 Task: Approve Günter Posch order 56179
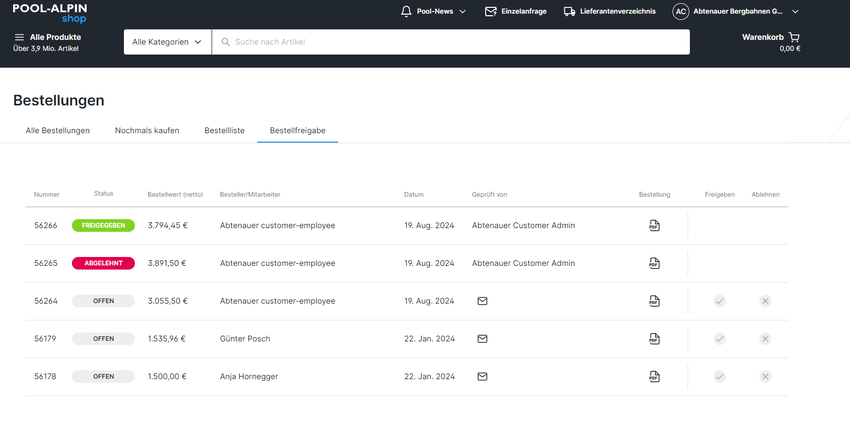pyautogui.click(x=719, y=339)
